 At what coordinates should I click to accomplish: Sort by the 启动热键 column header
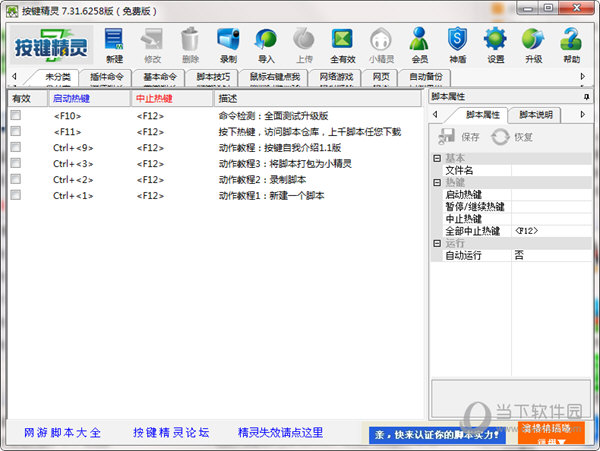point(89,99)
